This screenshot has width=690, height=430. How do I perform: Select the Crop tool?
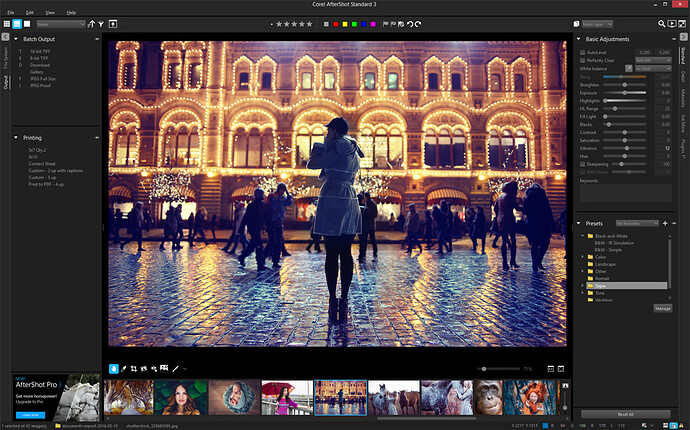tap(135, 368)
